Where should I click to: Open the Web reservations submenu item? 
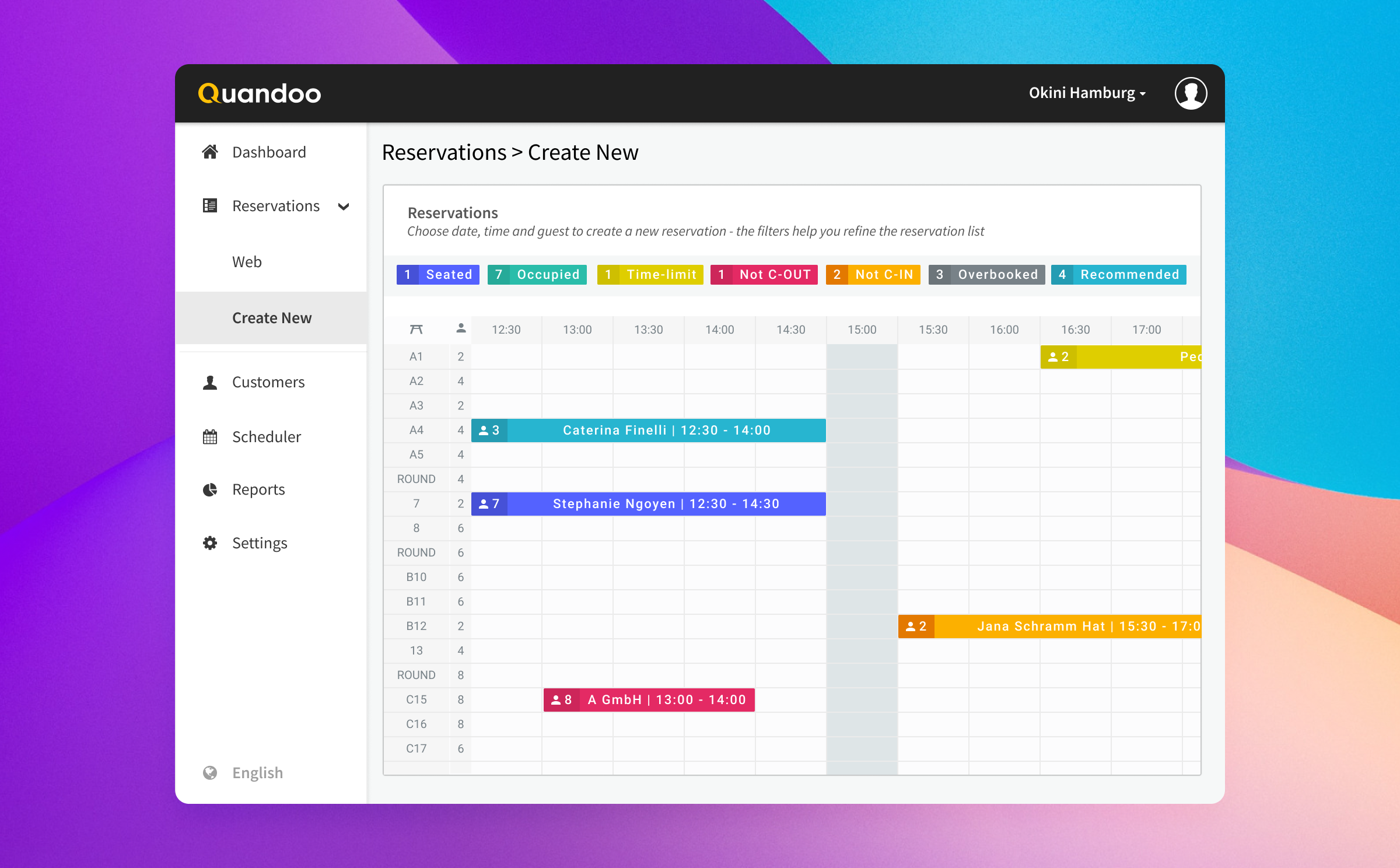tap(247, 262)
